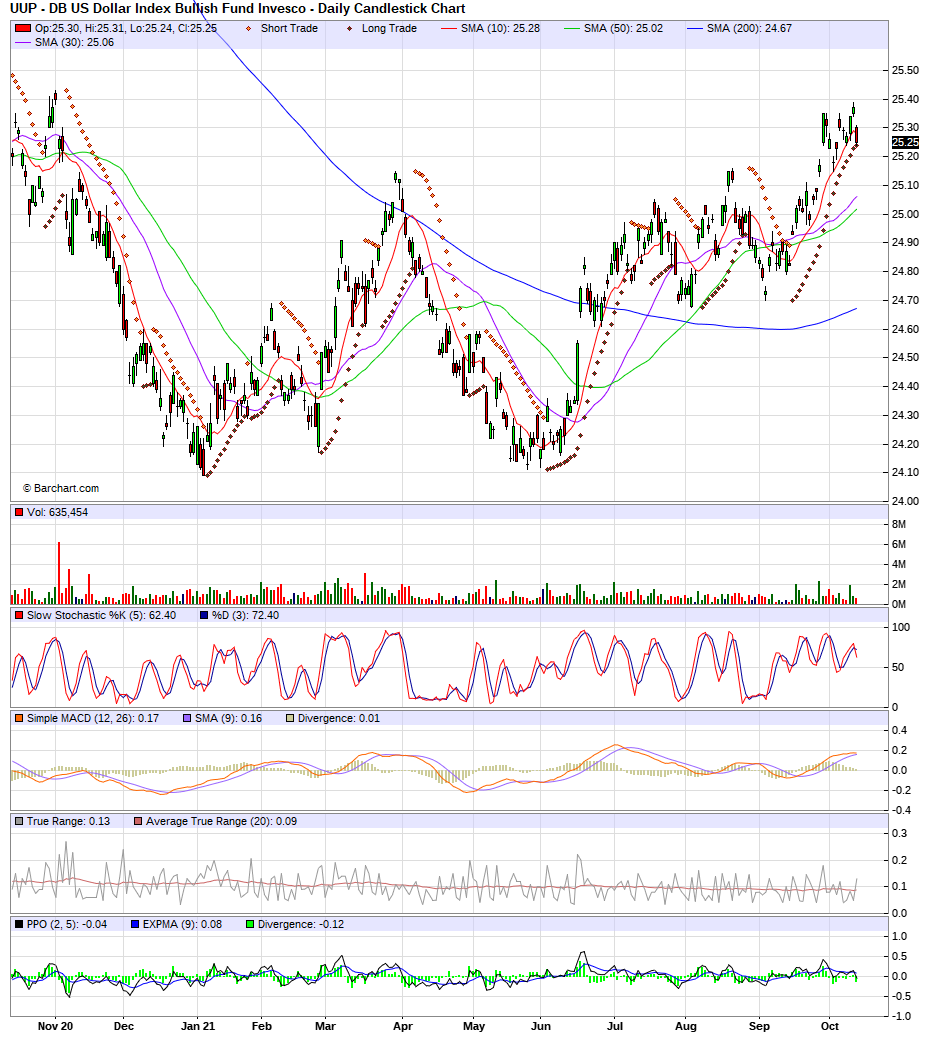Click the 25.00 price axis label
The height and width of the screenshot is (1057, 930).
[905, 214]
